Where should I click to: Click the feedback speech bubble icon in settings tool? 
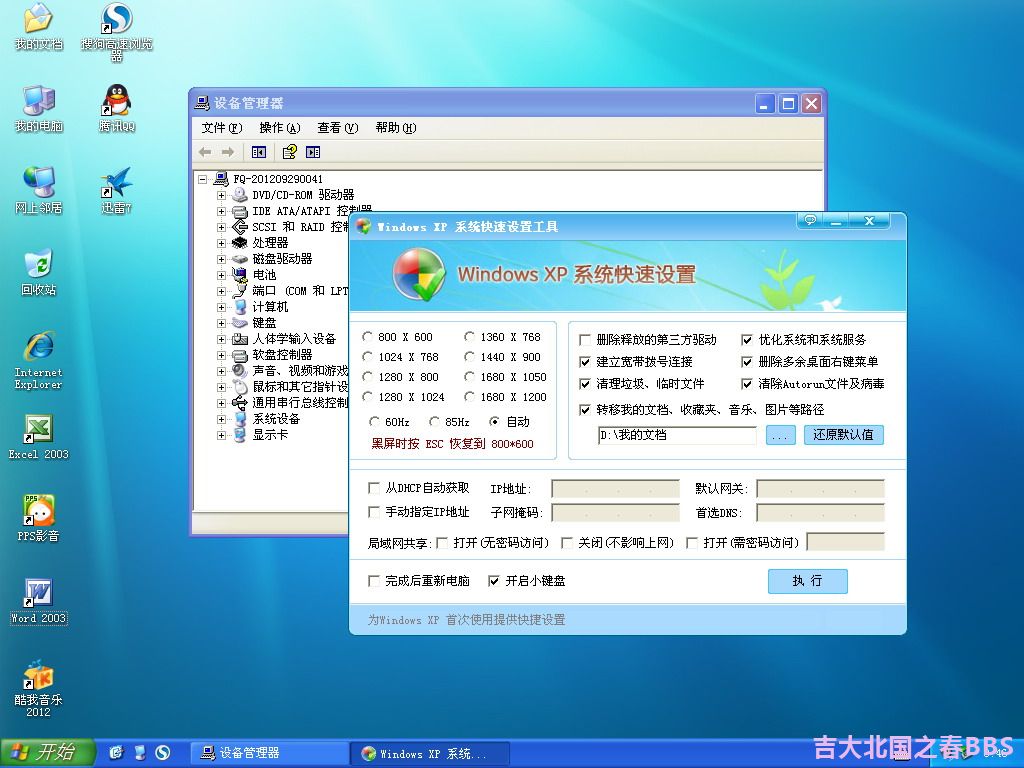coord(810,220)
